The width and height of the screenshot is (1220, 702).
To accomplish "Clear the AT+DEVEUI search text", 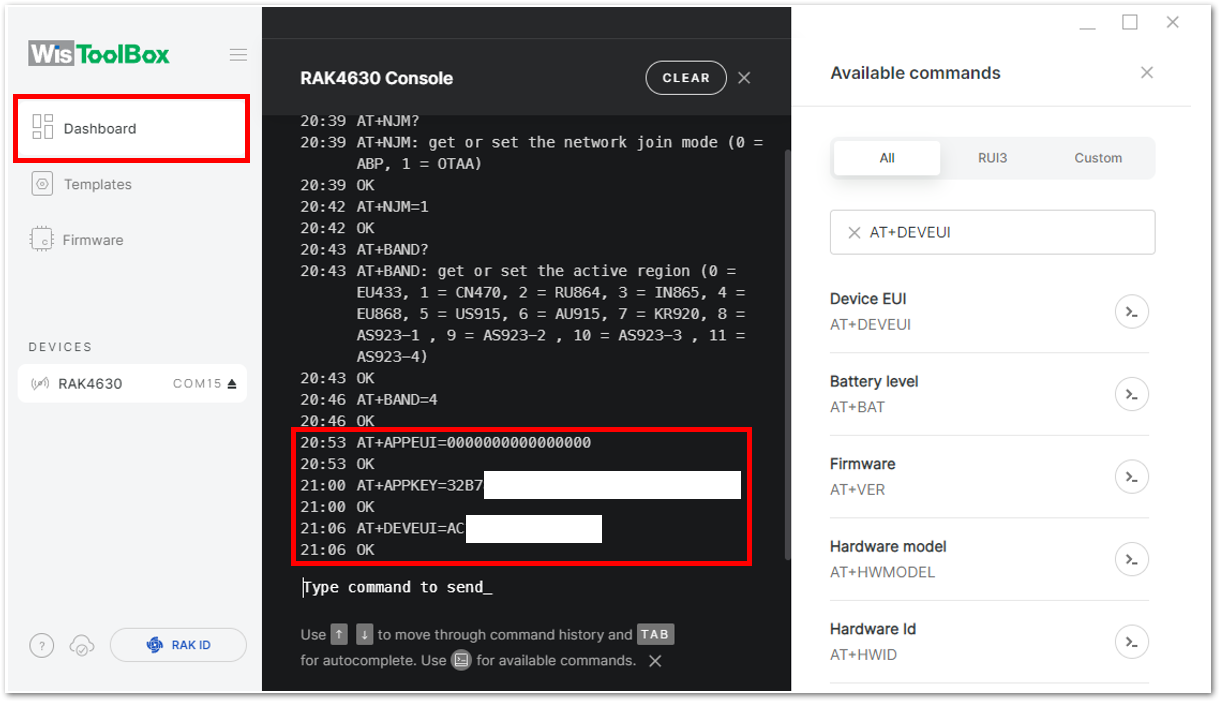I will pos(854,232).
